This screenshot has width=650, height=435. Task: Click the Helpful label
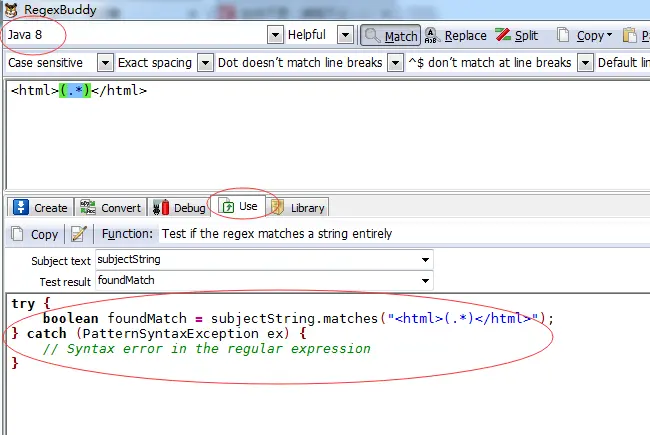[307, 35]
